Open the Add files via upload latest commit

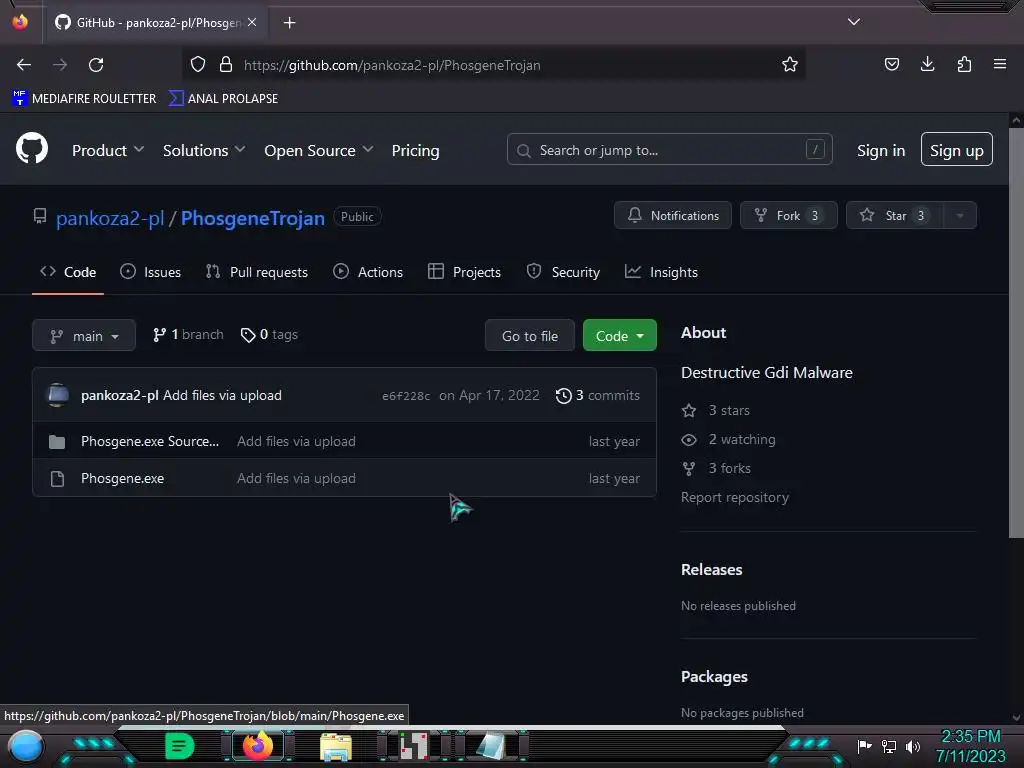[223, 395]
